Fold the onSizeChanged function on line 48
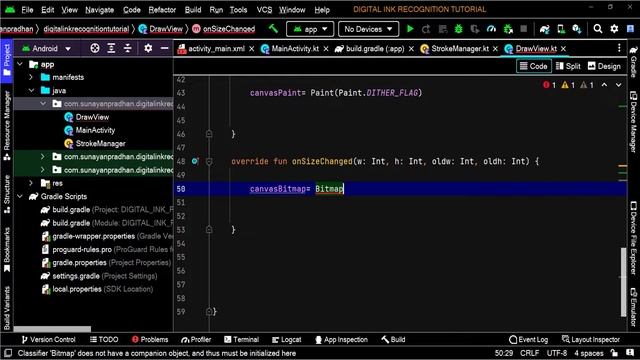 pyautogui.click(x=209, y=162)
